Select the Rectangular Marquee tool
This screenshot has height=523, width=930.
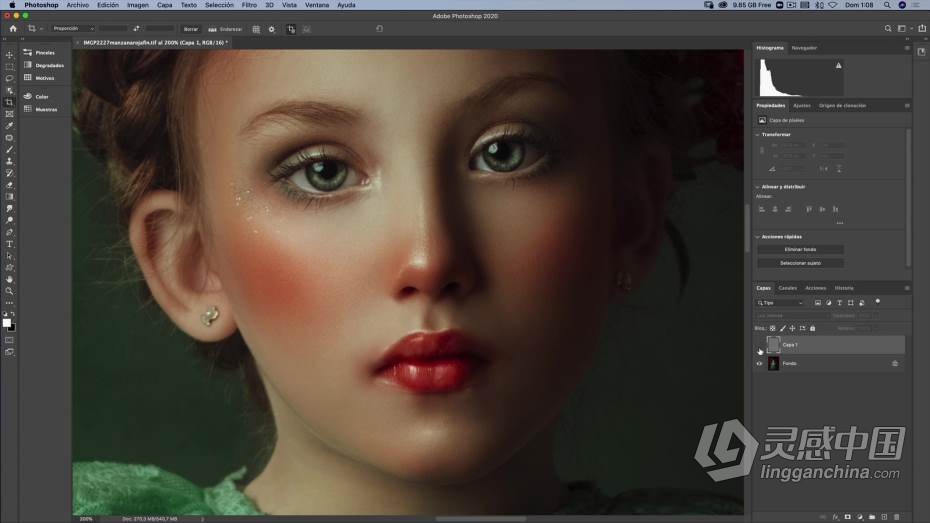pyautogui.click(x=9, y=66)
